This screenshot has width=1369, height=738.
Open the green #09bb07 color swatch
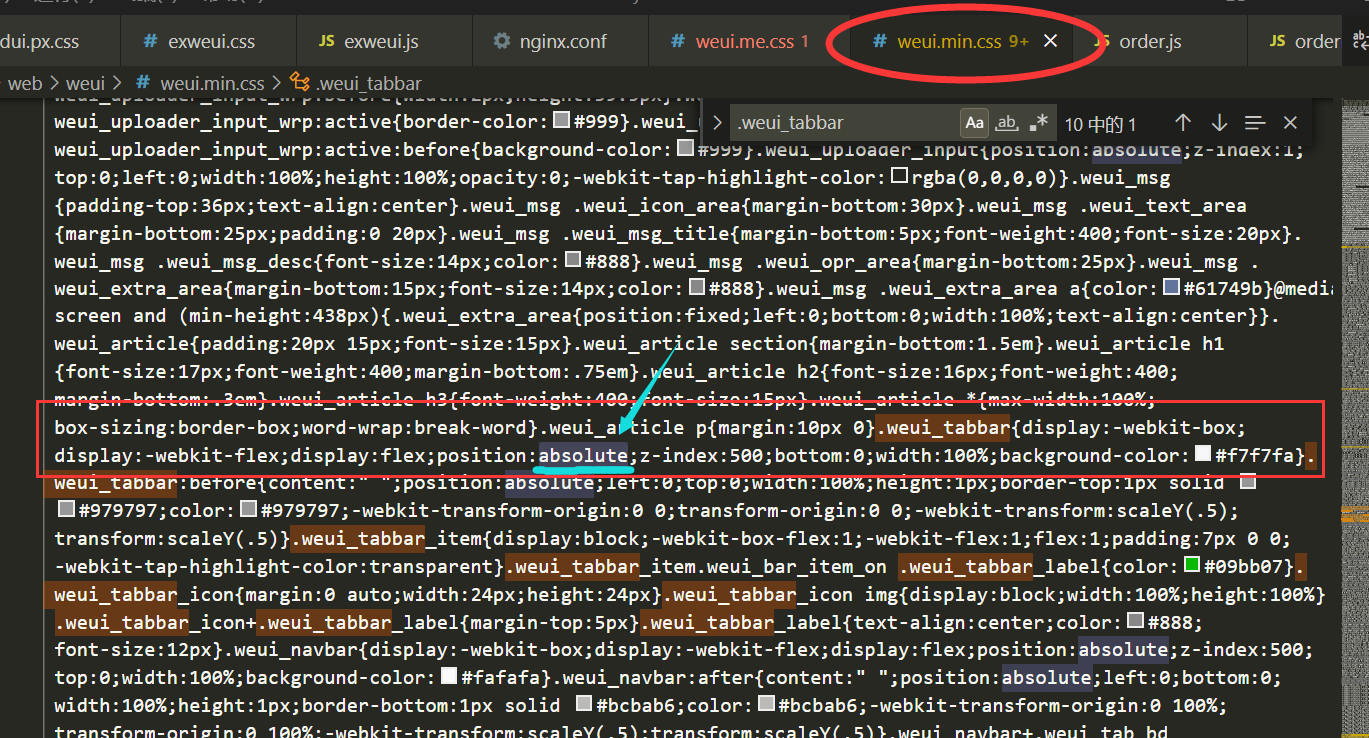[x=1192, y=565]
